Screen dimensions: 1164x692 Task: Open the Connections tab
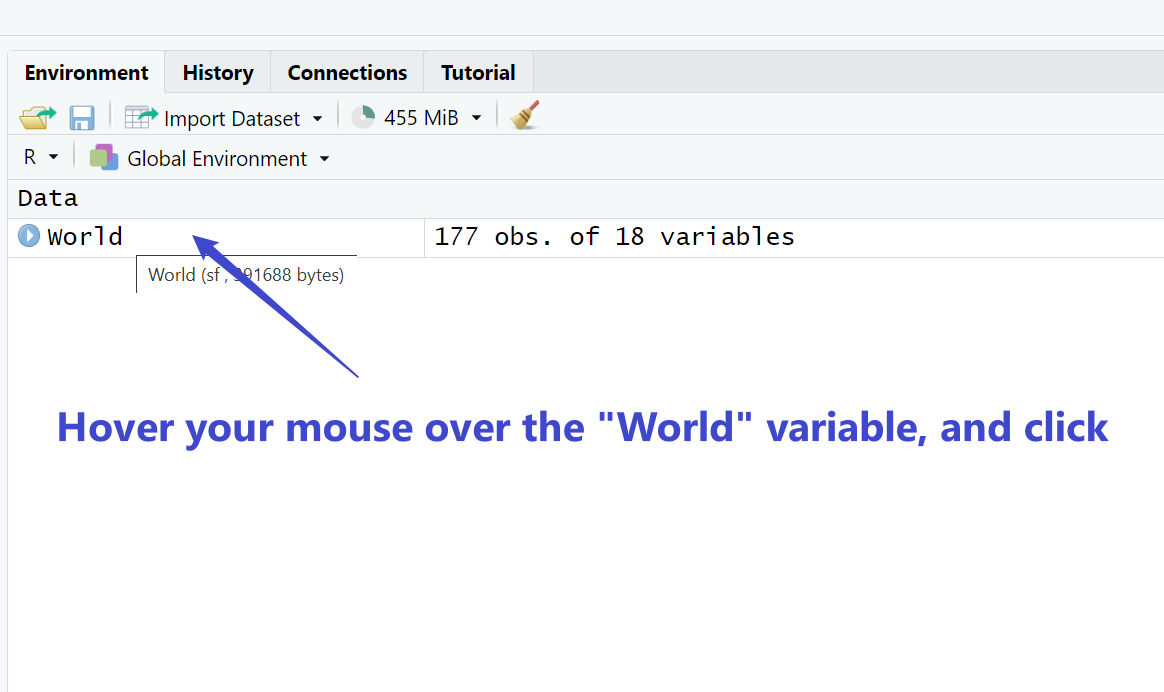click(347, 73)
